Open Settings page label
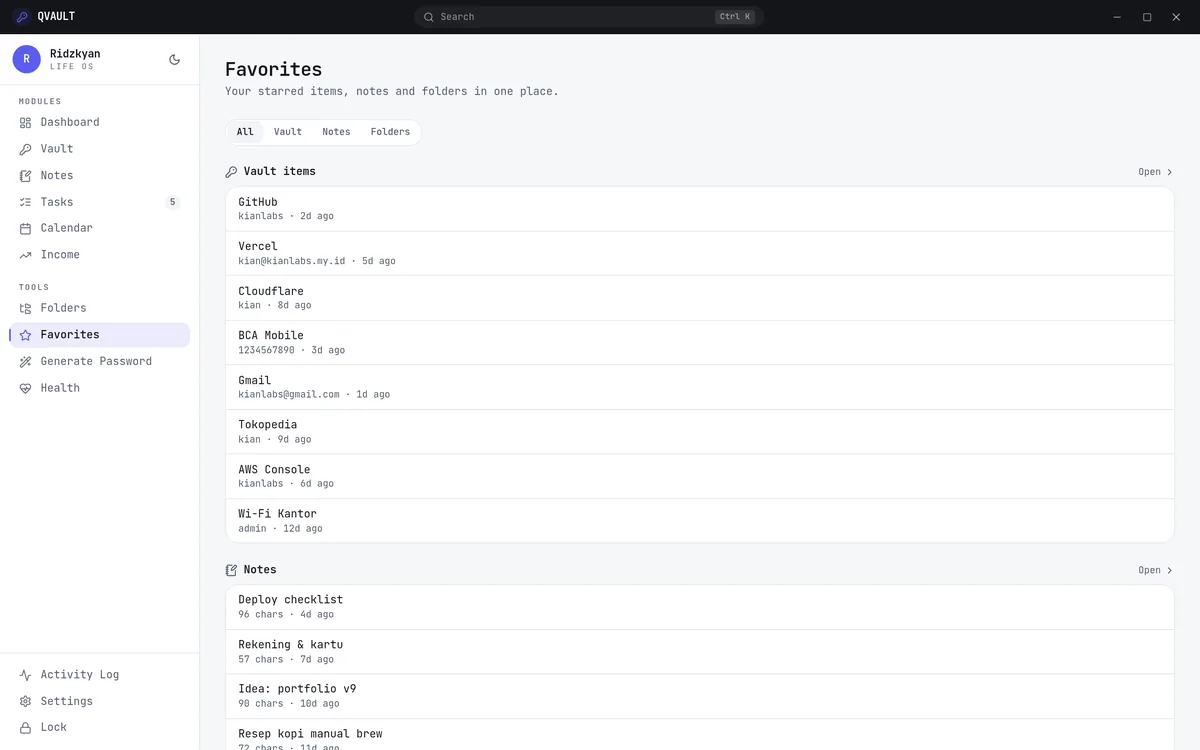The image size is (1200, 750). pos(66,701)
